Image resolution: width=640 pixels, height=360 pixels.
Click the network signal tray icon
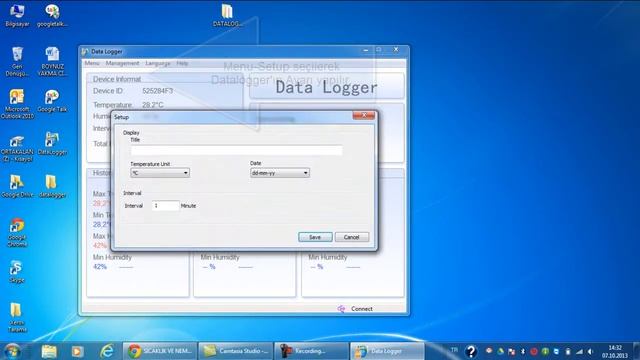pos(579,351)
